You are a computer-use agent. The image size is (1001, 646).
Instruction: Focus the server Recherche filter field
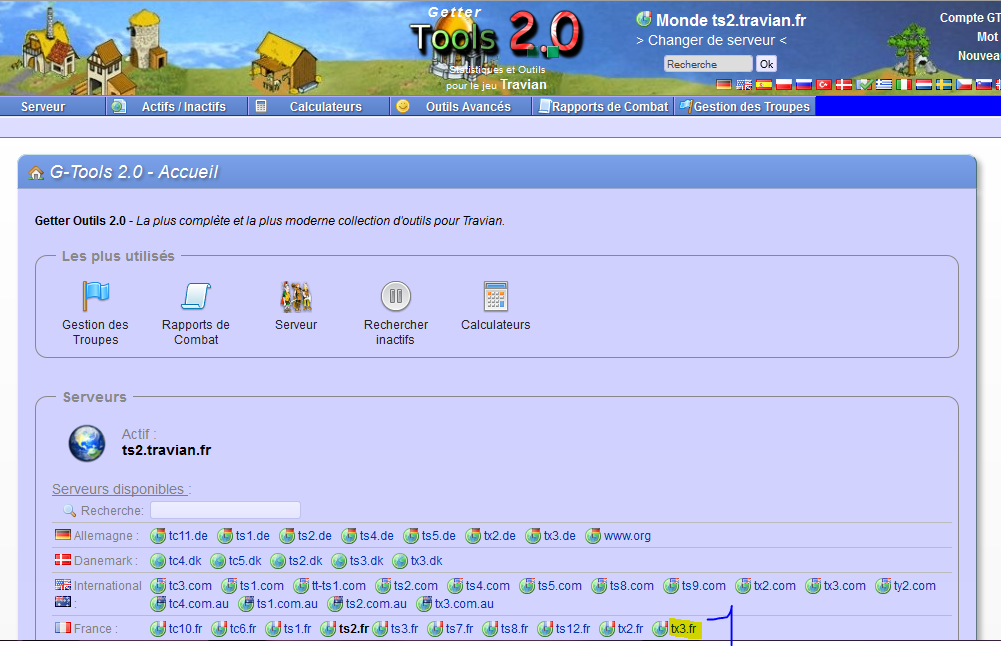(x=225, y=510)
